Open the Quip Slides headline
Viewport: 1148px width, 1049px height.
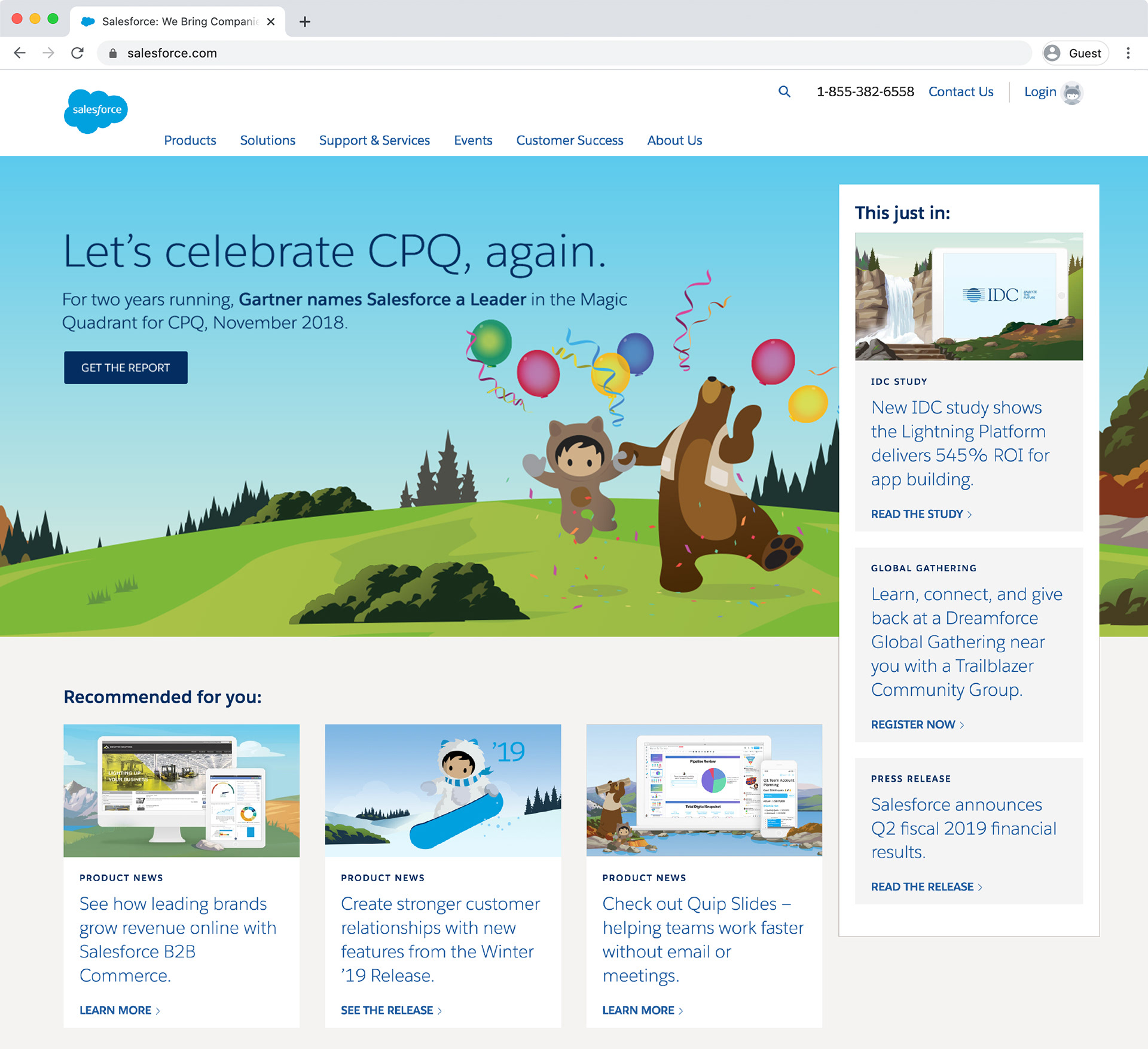[703, 940]
